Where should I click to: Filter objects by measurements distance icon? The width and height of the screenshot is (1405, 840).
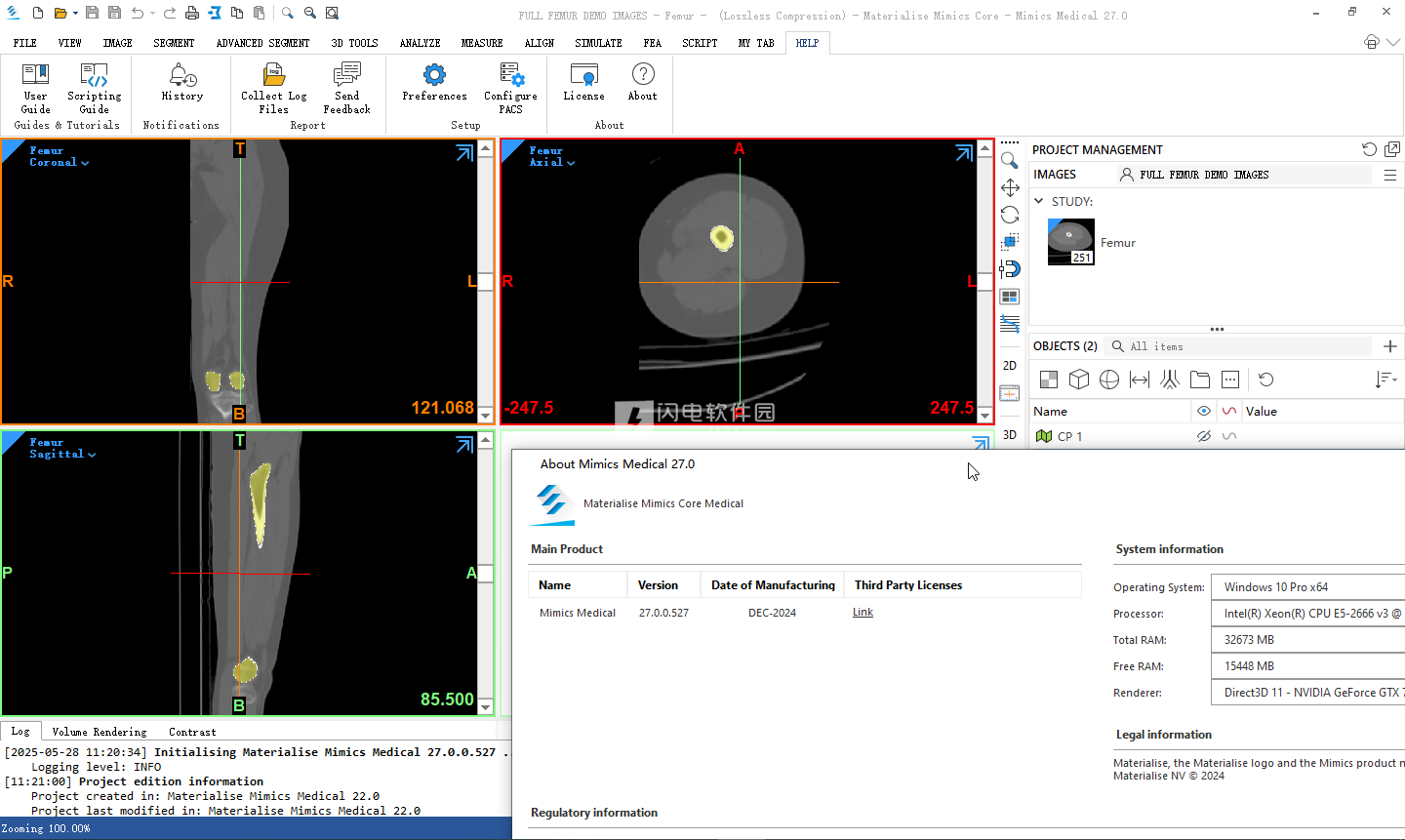click(1140, 380)
